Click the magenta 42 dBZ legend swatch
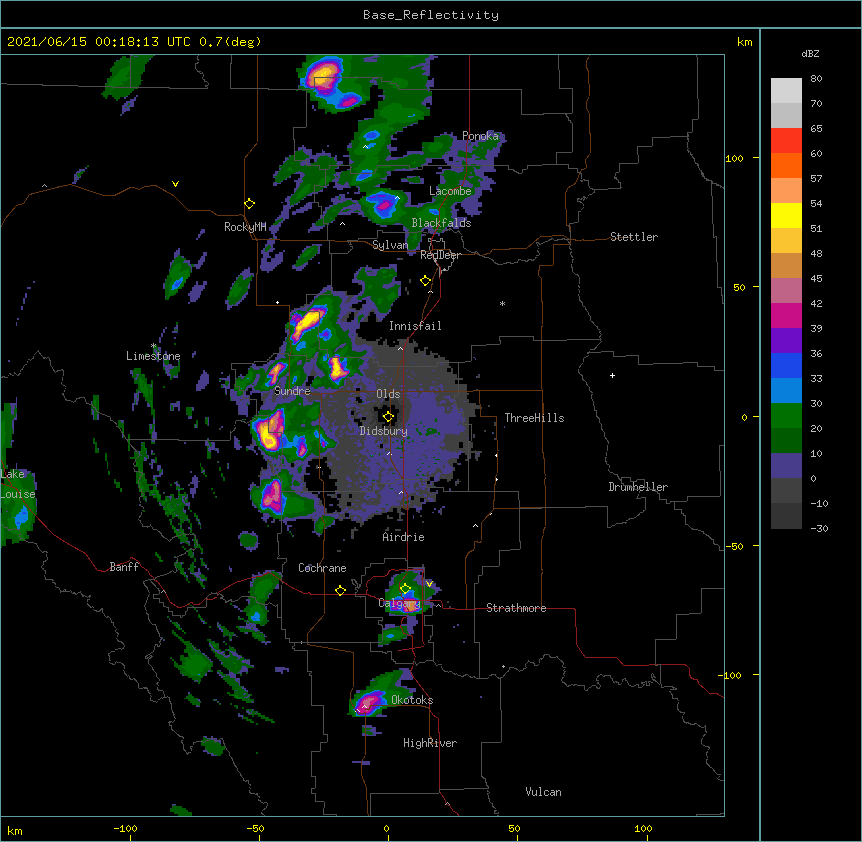Screen dimensions: 862x842 [x=786, y=315]
